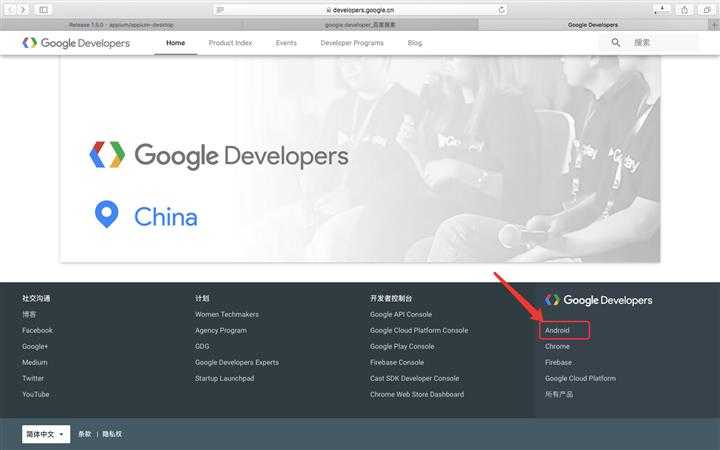720x450 pixels.
Task: Open the Google API Console link
Action: (401, 315)
